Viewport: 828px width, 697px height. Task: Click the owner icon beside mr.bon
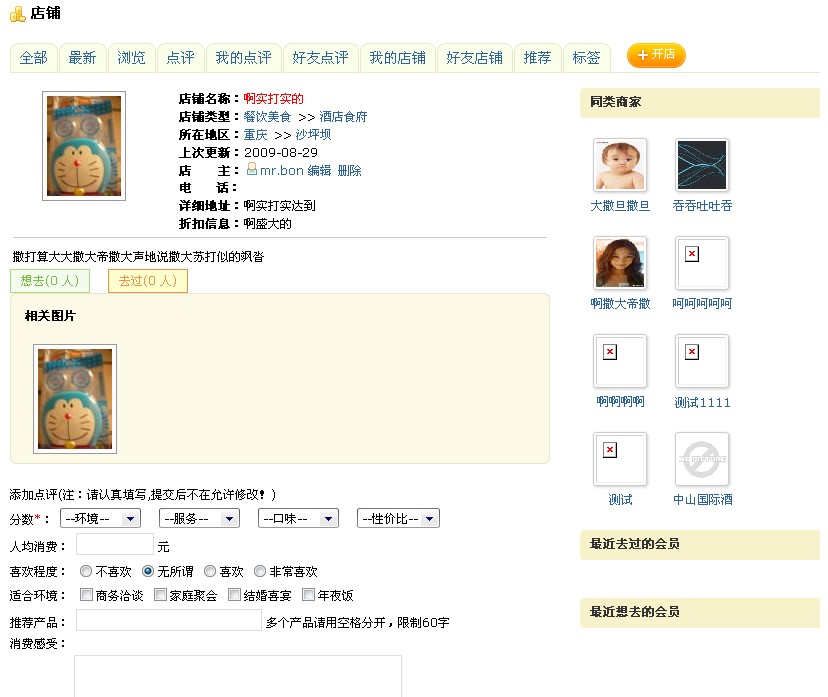[x=252, y=168]
